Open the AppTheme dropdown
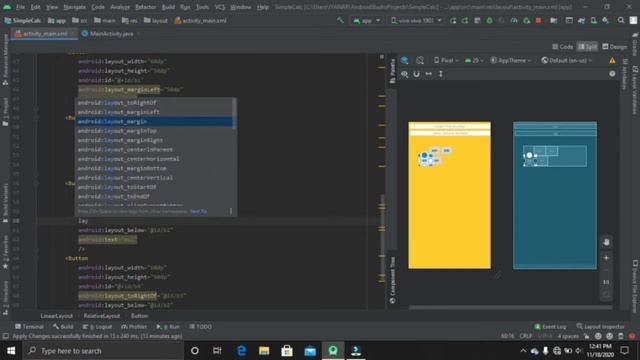 (x=511, y=60)
